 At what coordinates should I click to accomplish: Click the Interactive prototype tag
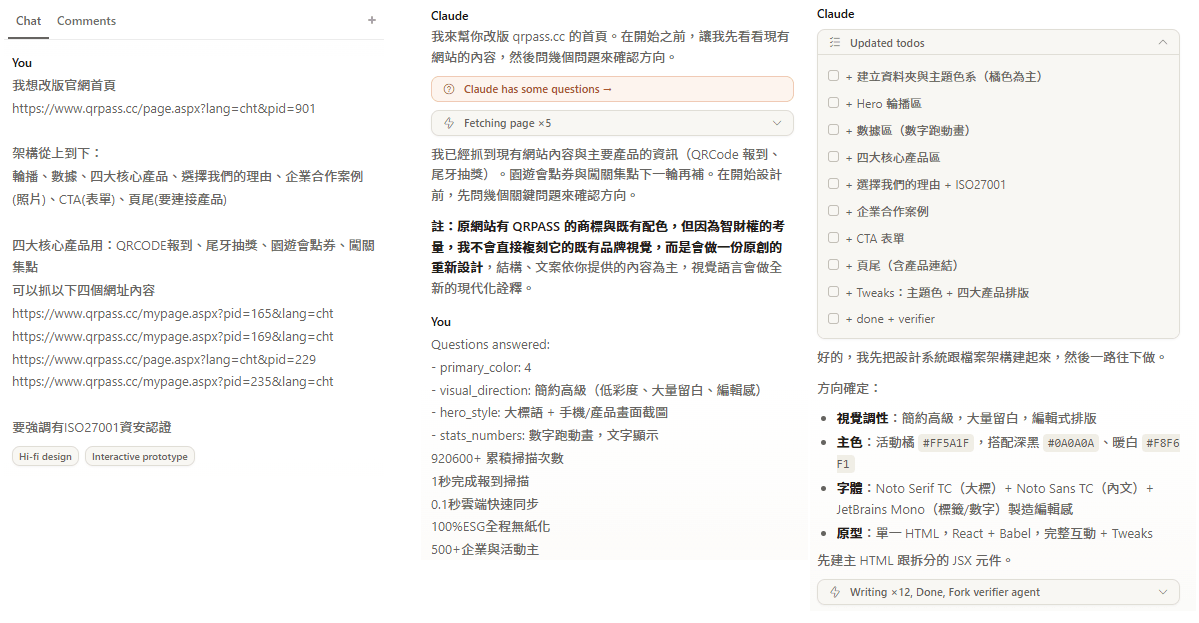click(140, 456)
